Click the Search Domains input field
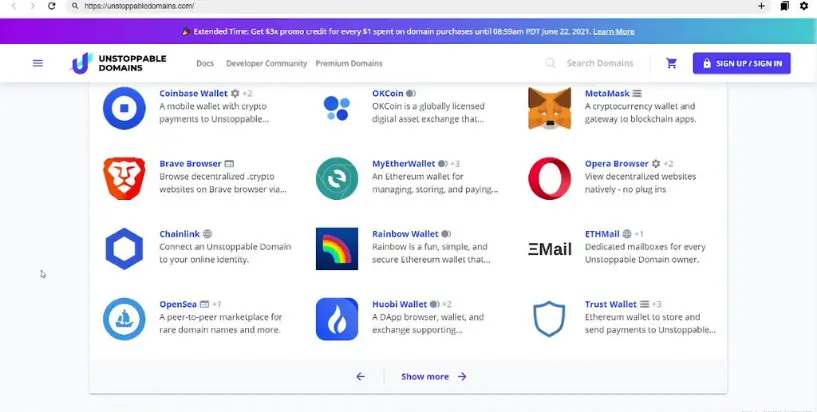The height and width of the screenshot is (412, 817). pyautogui.click(x=600, y=63)
